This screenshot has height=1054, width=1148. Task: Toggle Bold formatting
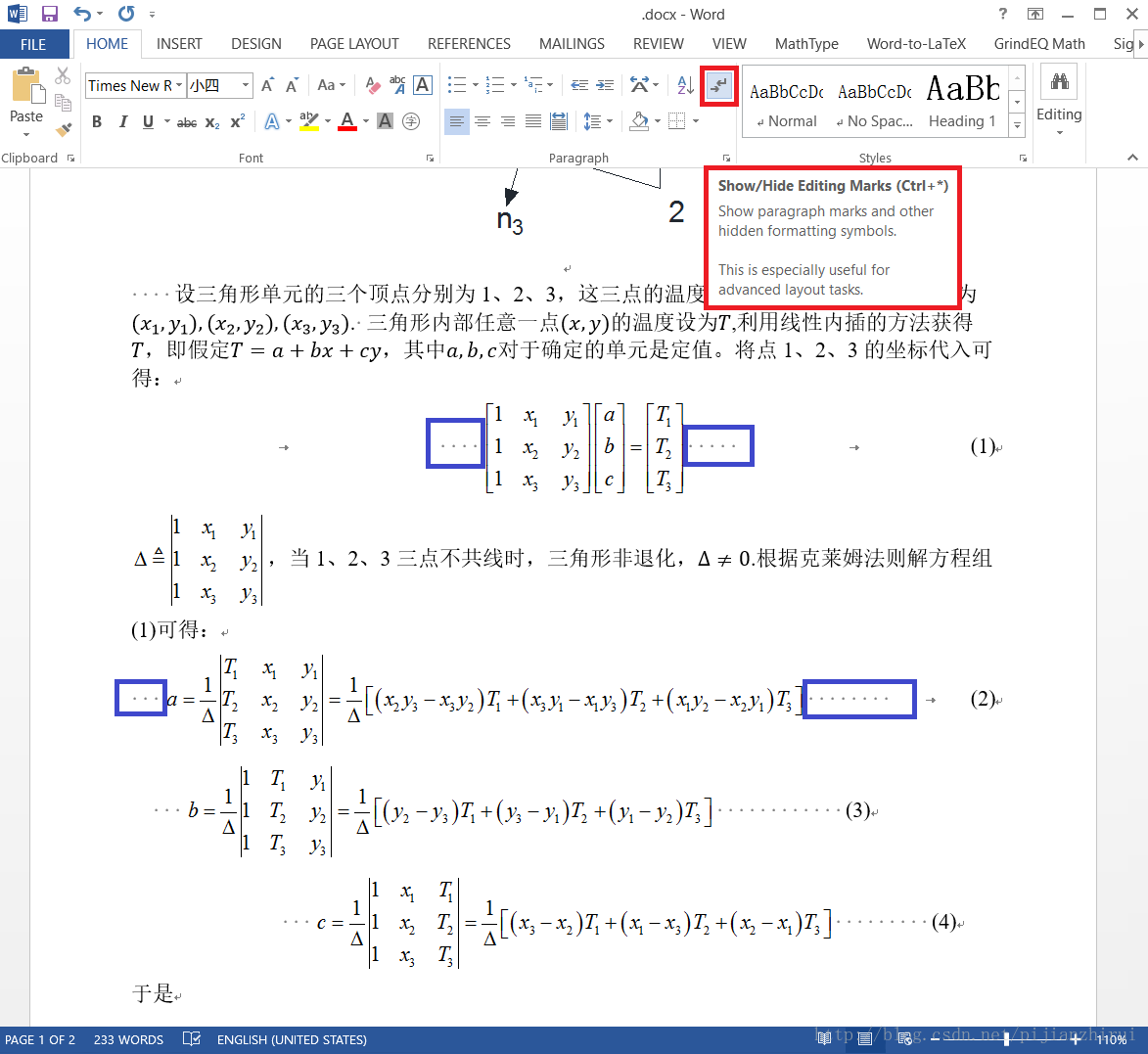click(97, 121)
